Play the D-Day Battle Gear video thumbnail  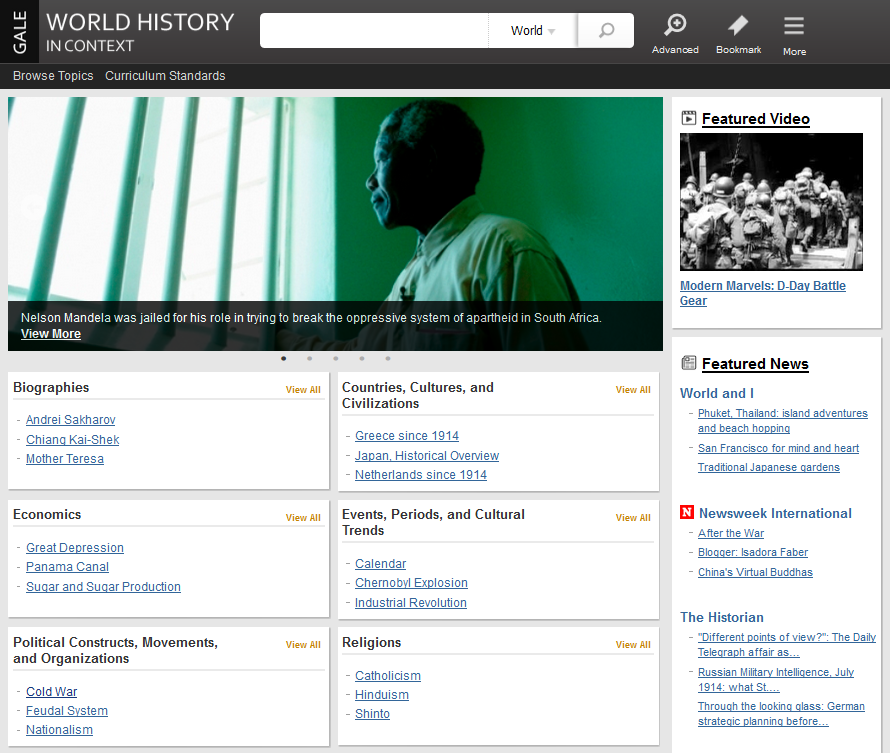pyautogui.click(x=771, y=201)
